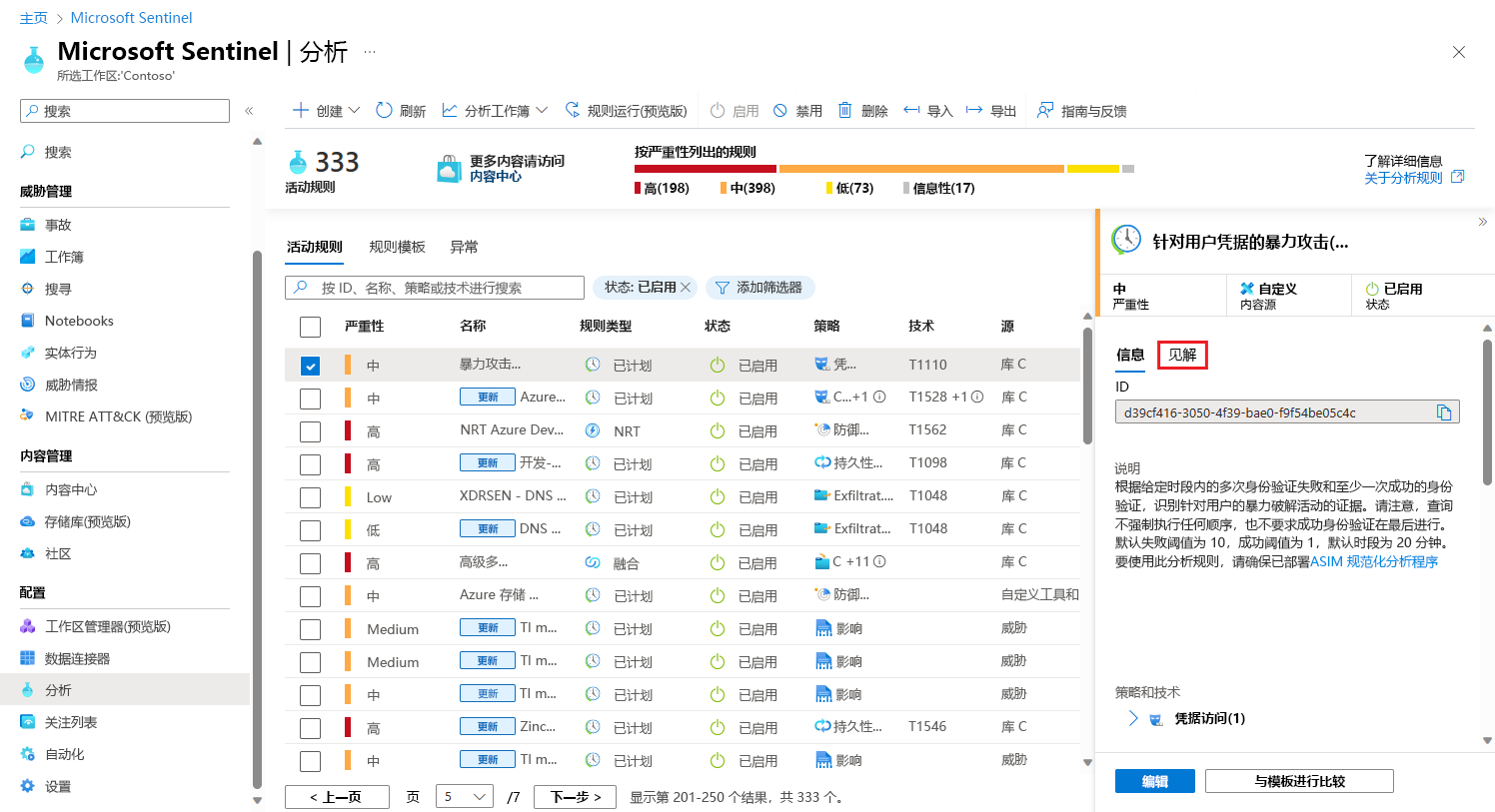The width and height of the screenshot is (1495, 812).
Task: Click the orange 中 severity bar segment
Action: tap(921, 169)
